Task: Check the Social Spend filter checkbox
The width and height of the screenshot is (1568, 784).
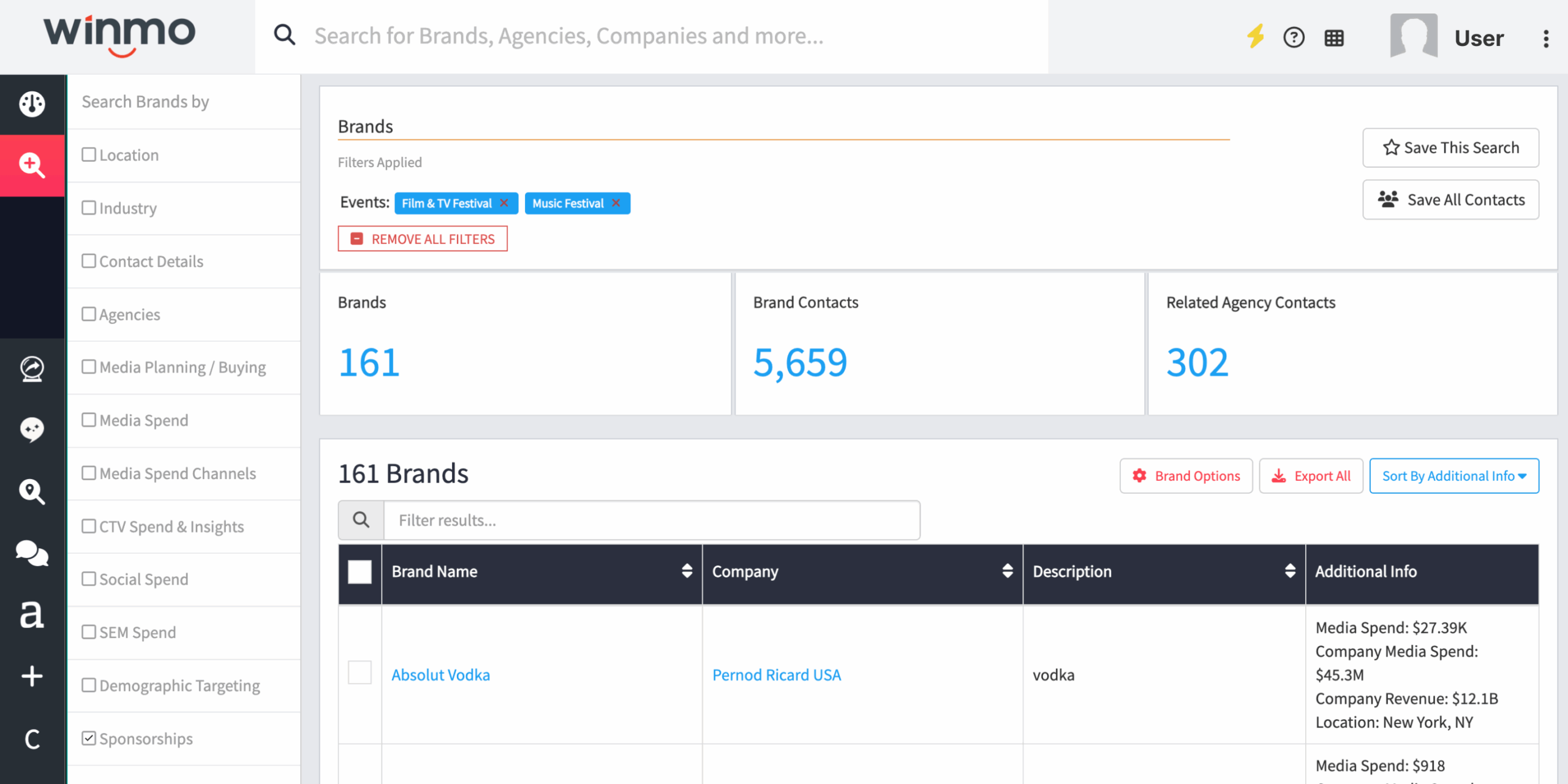Action: coord(89,579)
